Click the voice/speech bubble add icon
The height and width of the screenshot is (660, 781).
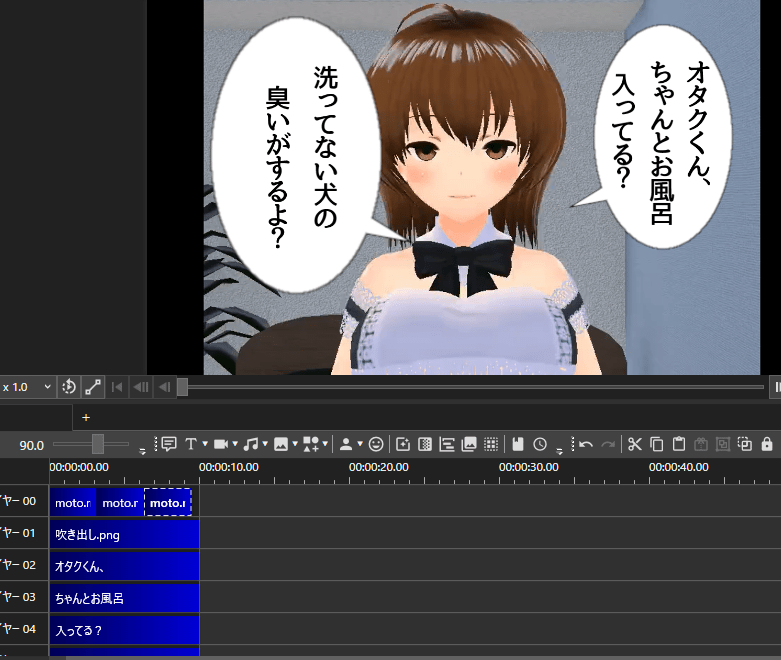tap(168, 444)
